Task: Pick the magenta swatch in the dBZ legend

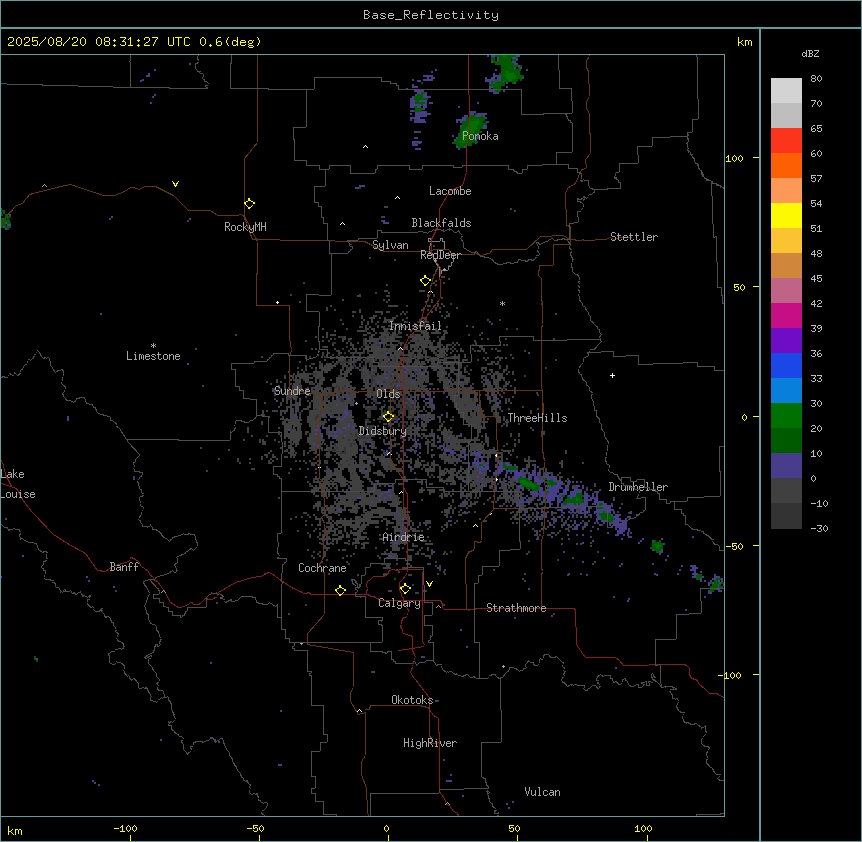Action: [786, 315]
